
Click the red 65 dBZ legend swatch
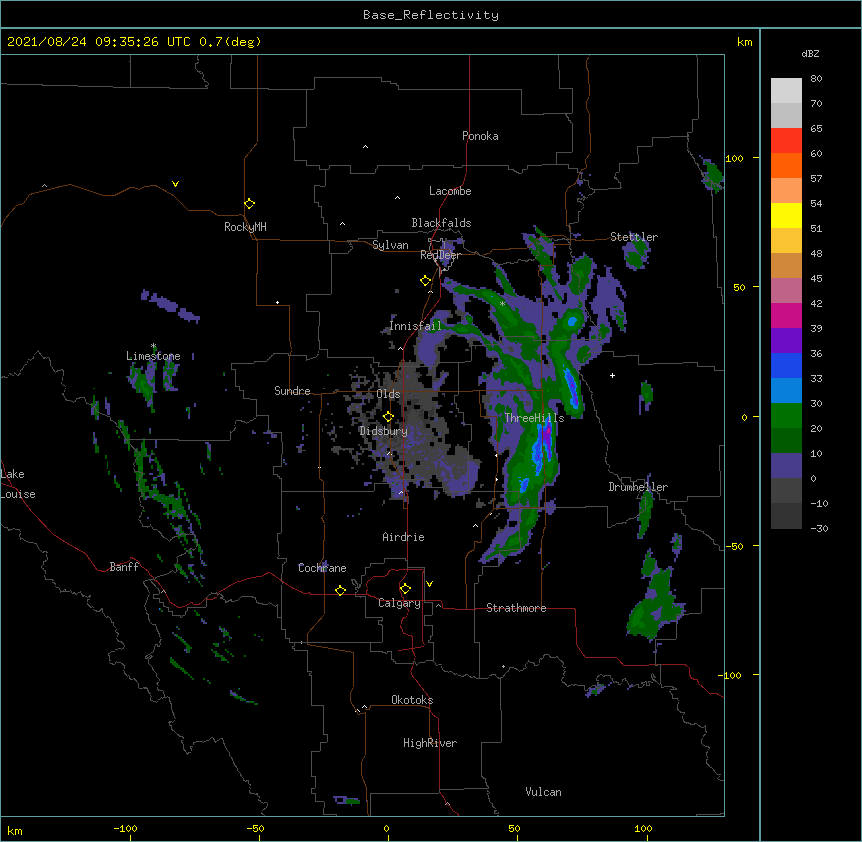pyautogui.click(x=786, y=140)
